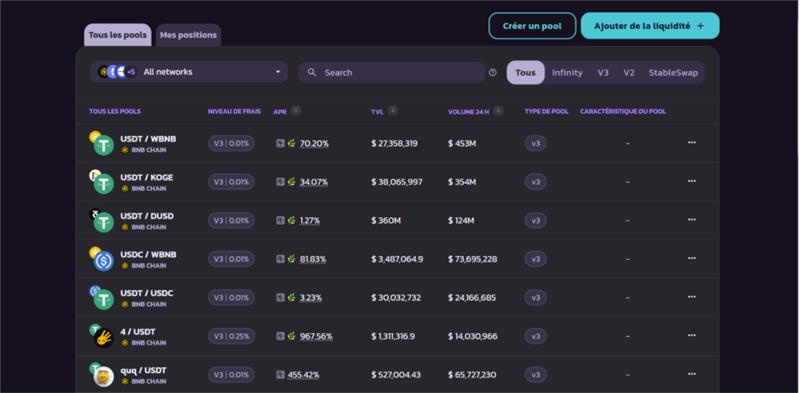
Task: Open APR details 81.83%
Action: (x=313, y=259)
